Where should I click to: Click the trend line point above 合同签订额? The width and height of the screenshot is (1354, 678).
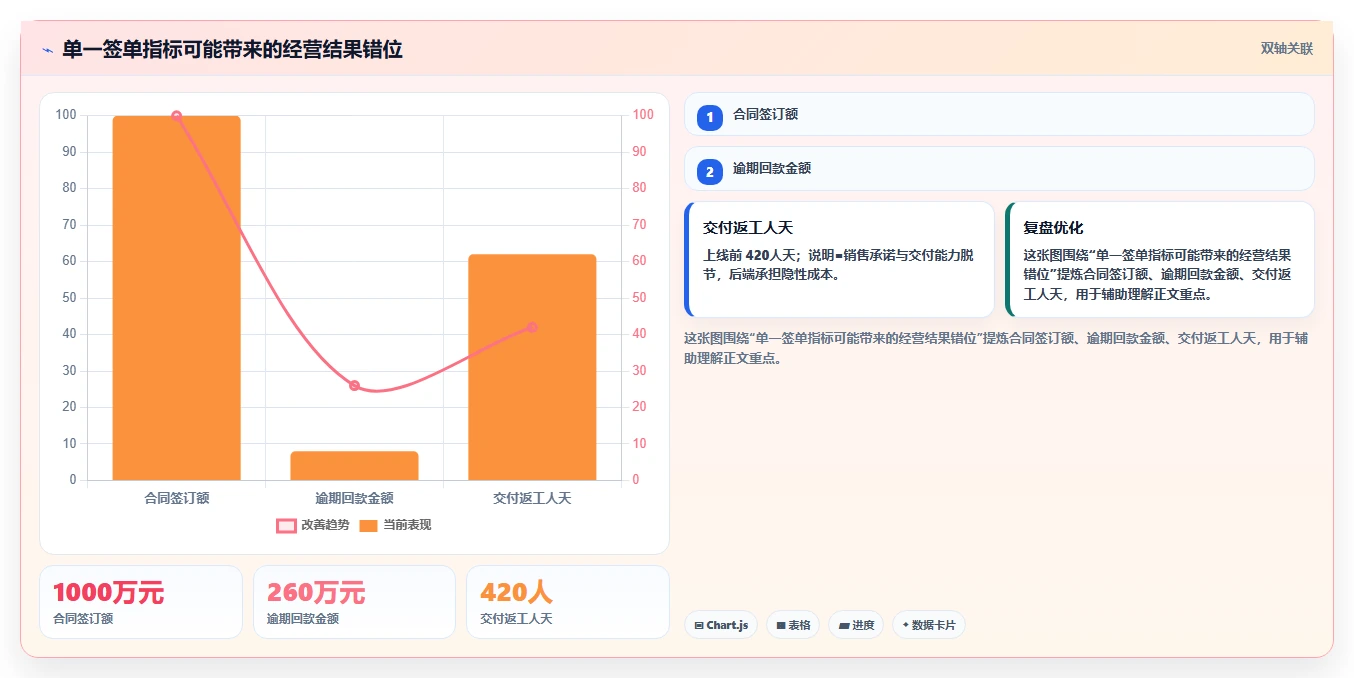[x=176, y=116]
